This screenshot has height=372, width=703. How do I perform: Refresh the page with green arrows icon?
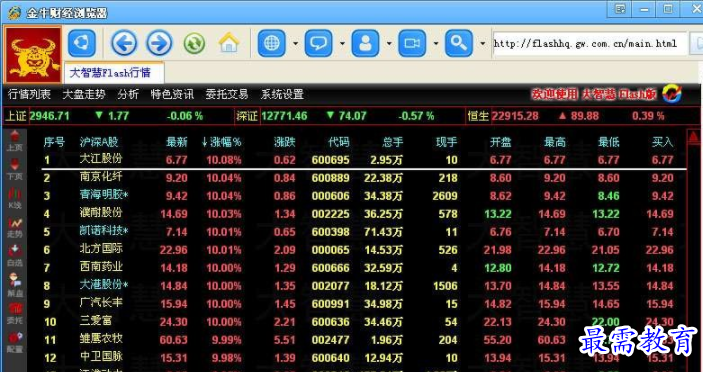(194, 43)
